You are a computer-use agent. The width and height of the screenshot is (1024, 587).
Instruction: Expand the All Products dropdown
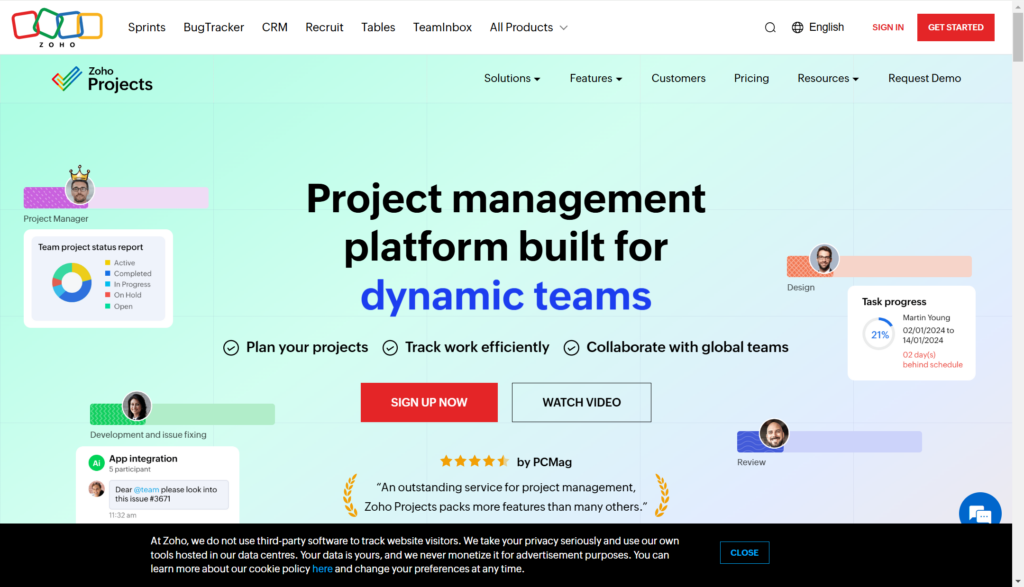tap(528, 27)
